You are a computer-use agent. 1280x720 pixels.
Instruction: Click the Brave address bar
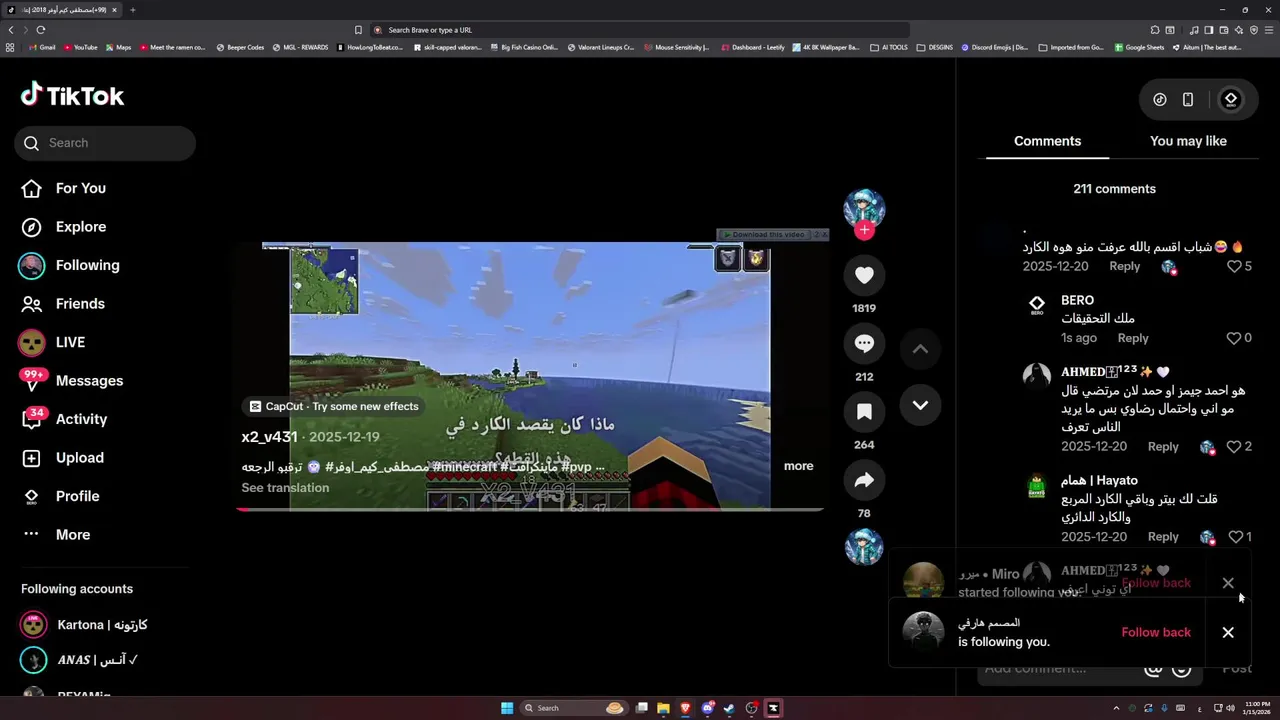point(640,30)
